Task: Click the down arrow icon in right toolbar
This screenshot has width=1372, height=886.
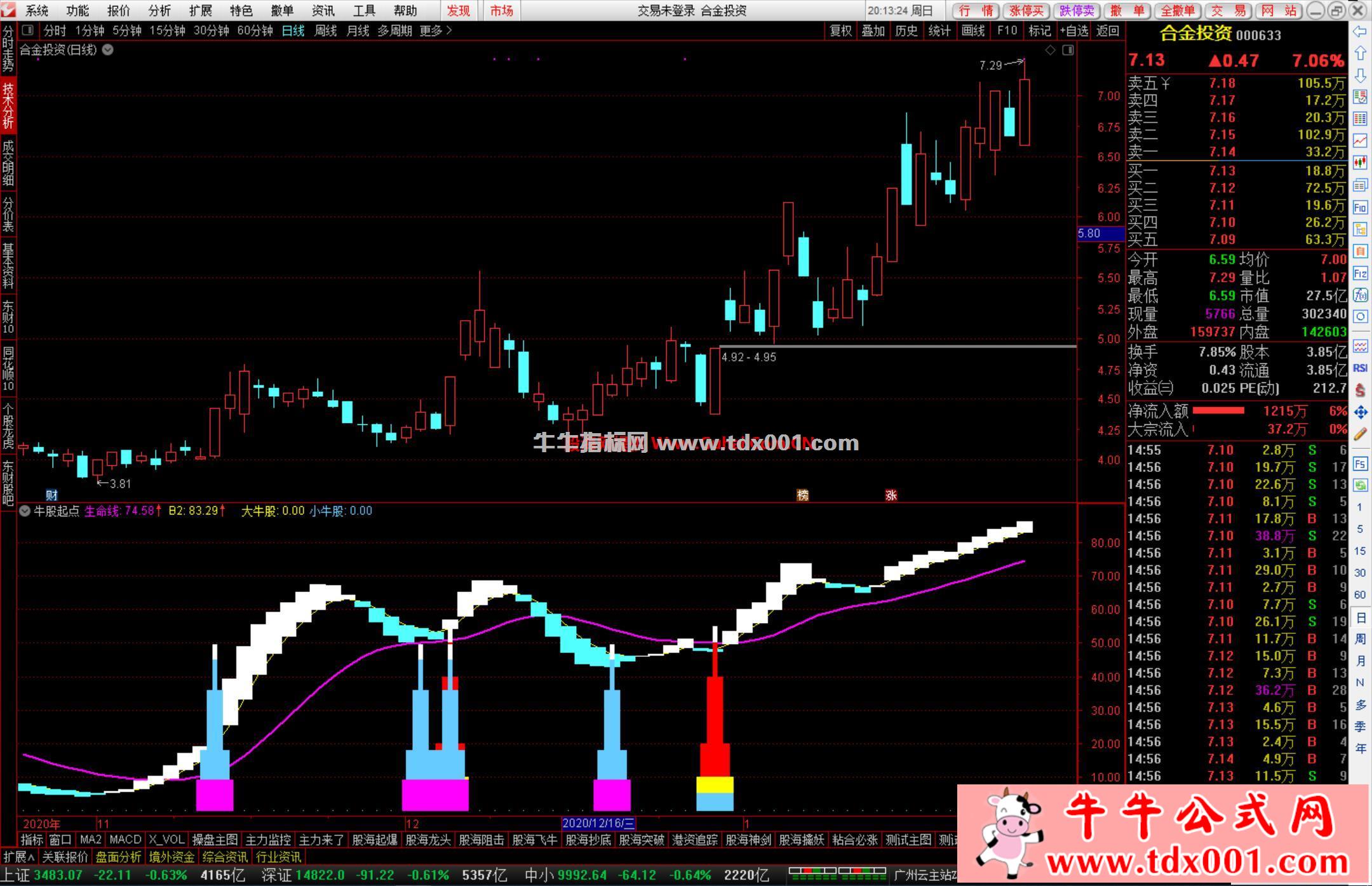Action: (1360, 76)
